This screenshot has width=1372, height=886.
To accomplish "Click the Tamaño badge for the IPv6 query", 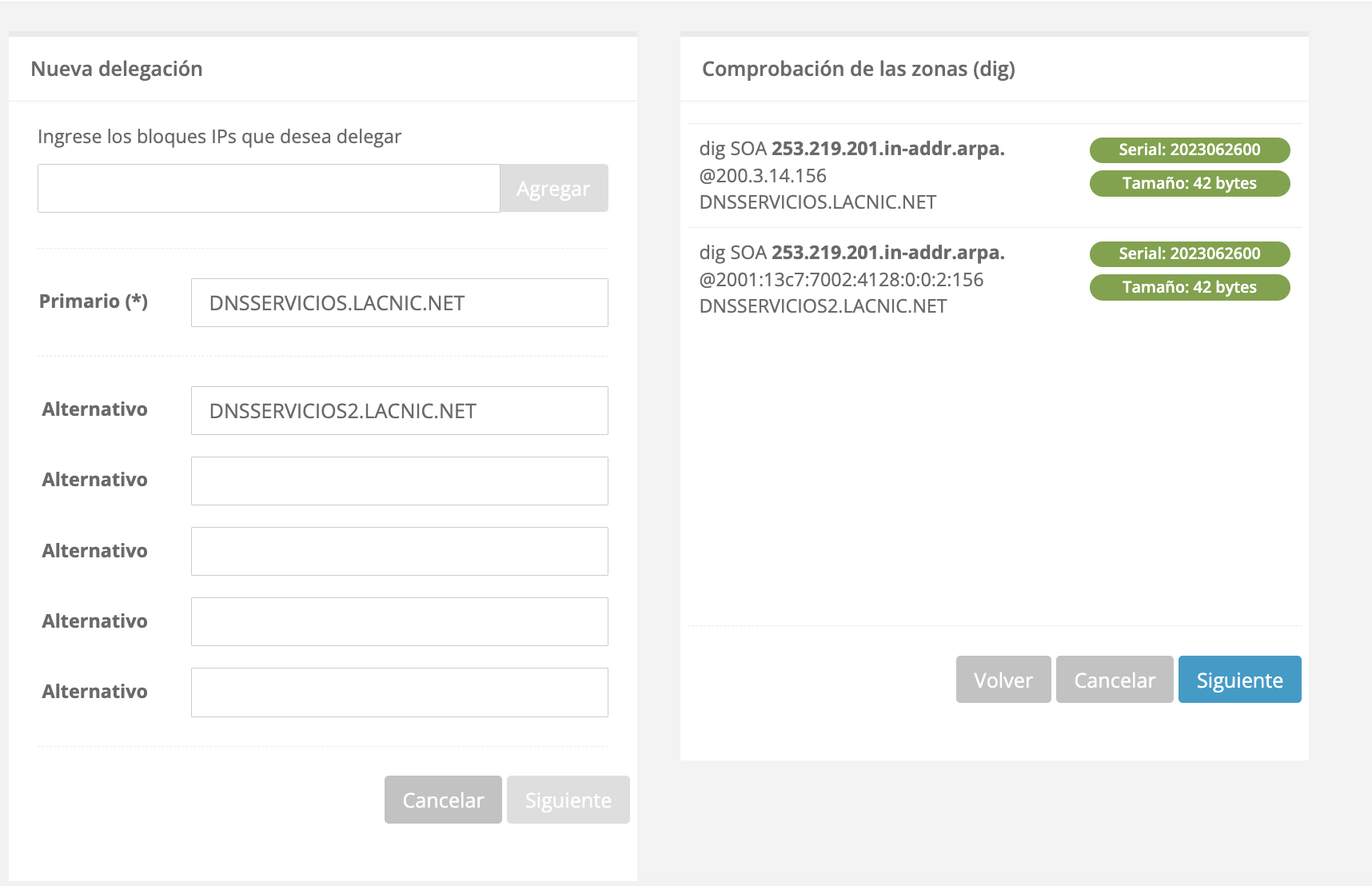I will 1189,288.
